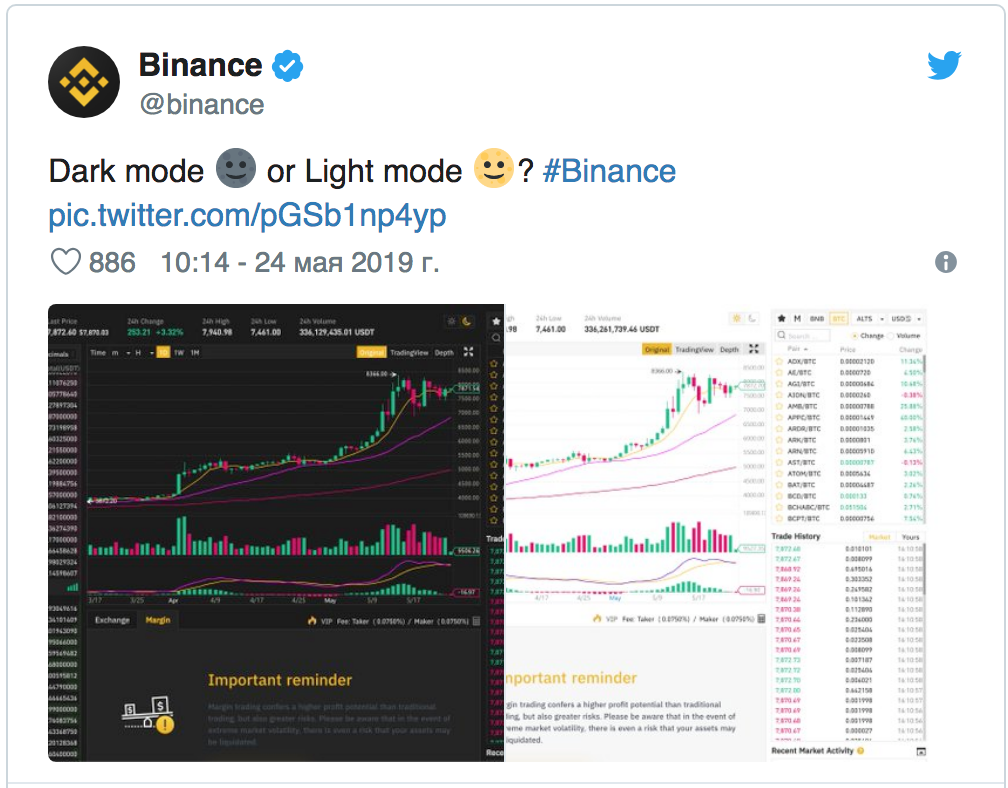Like the tweet with the heart icon

[66, 262]
